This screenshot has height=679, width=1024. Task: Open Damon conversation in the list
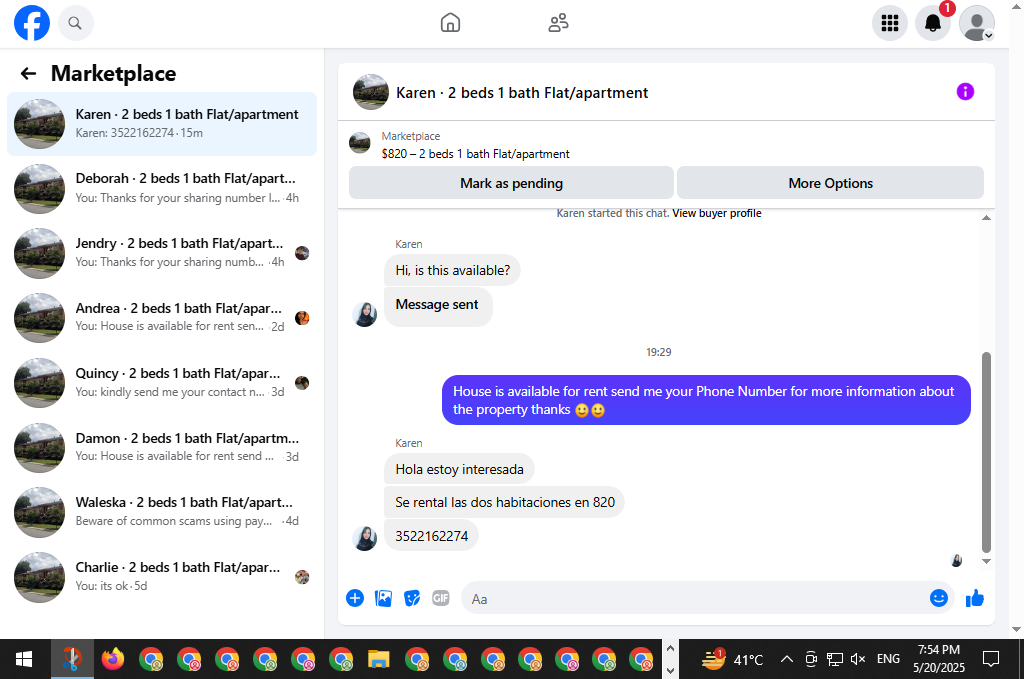click(162, 447)
